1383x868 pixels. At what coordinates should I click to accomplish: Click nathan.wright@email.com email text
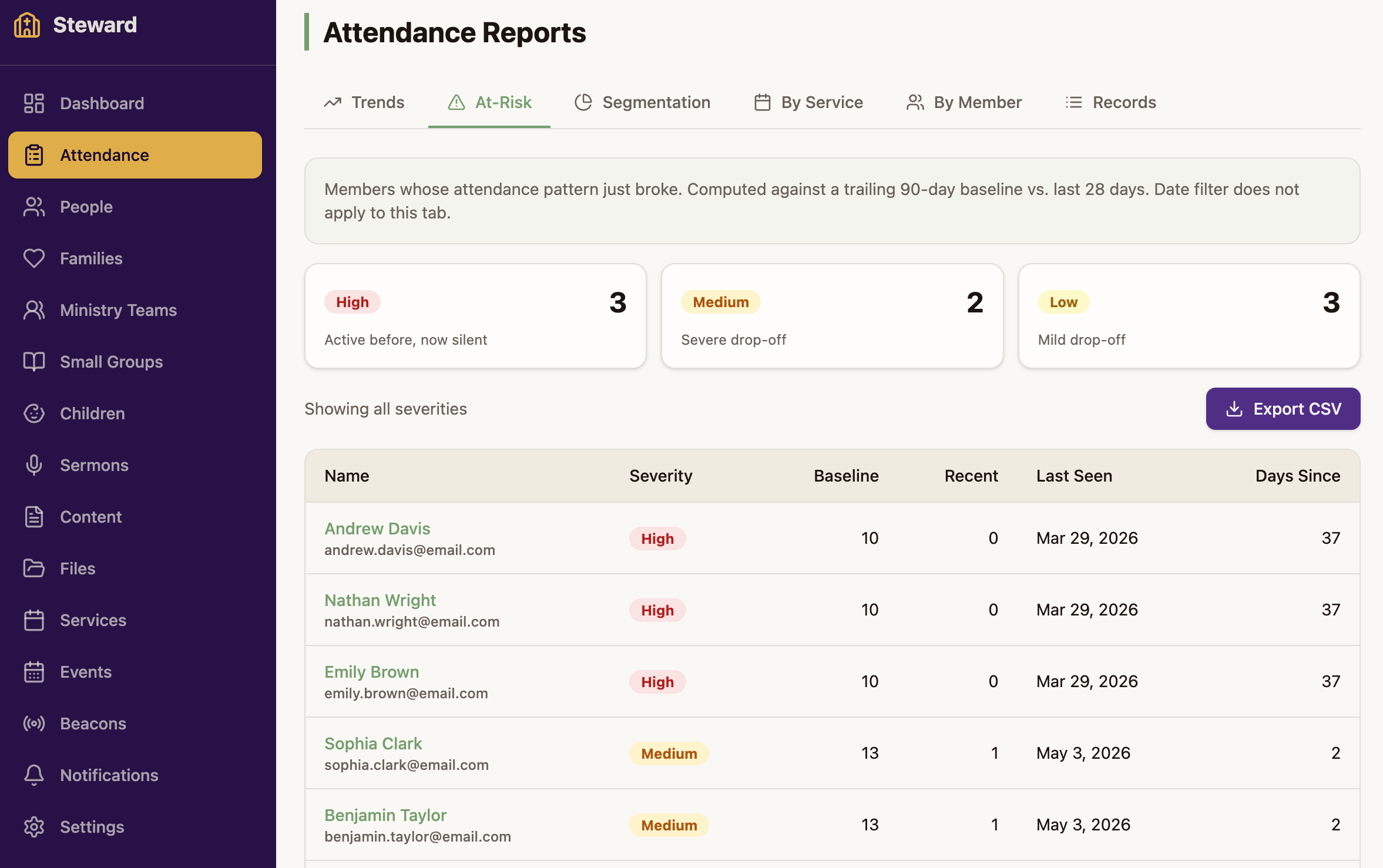click(412, 621)
